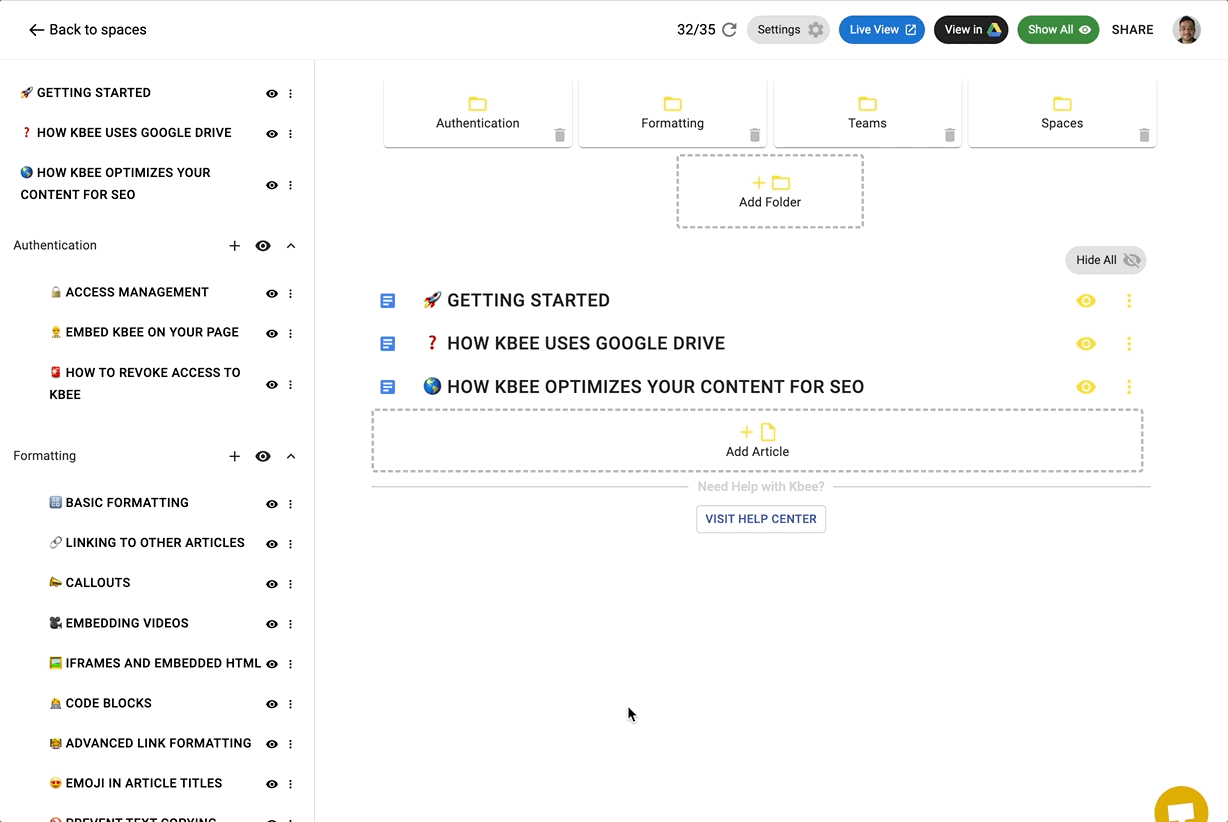Toggle eye for Access Management

(x=271, y=294)
